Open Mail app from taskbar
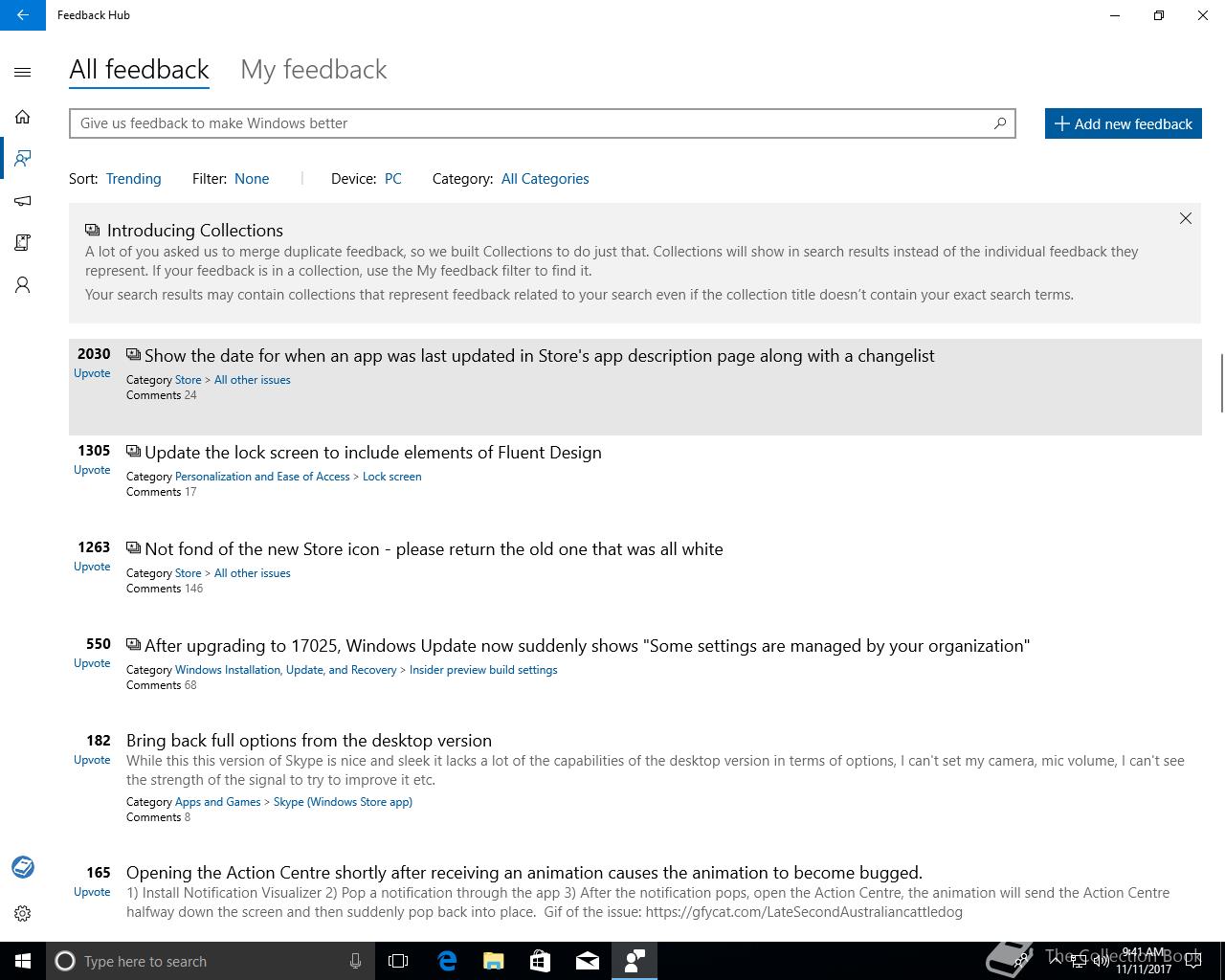Image resolution: width=1225 pixels, height=980 pixels. (x=588, y=961)
